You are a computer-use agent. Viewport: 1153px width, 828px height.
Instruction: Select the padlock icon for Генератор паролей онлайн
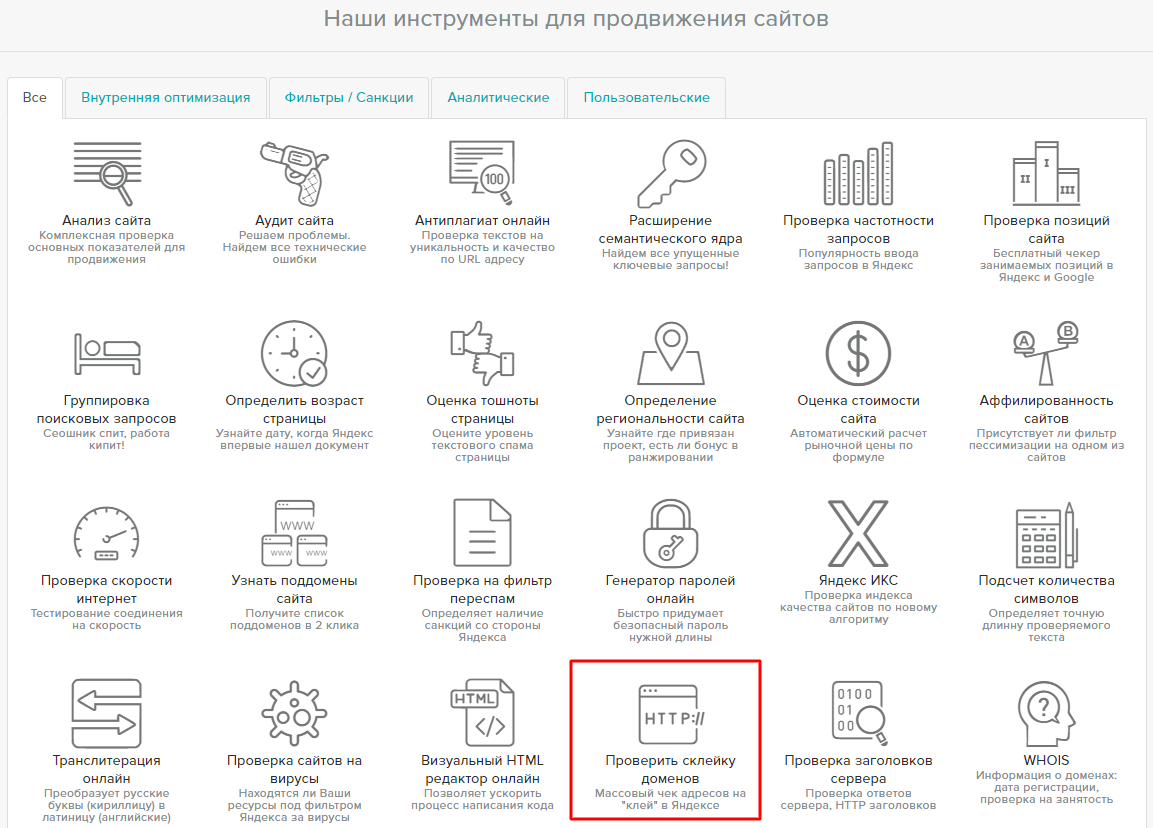[671, 533]
